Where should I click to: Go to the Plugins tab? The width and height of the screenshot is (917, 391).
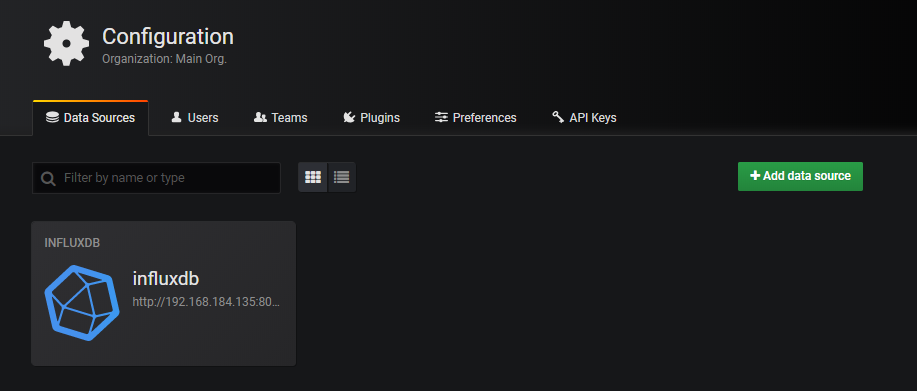(x=371, y=118)
